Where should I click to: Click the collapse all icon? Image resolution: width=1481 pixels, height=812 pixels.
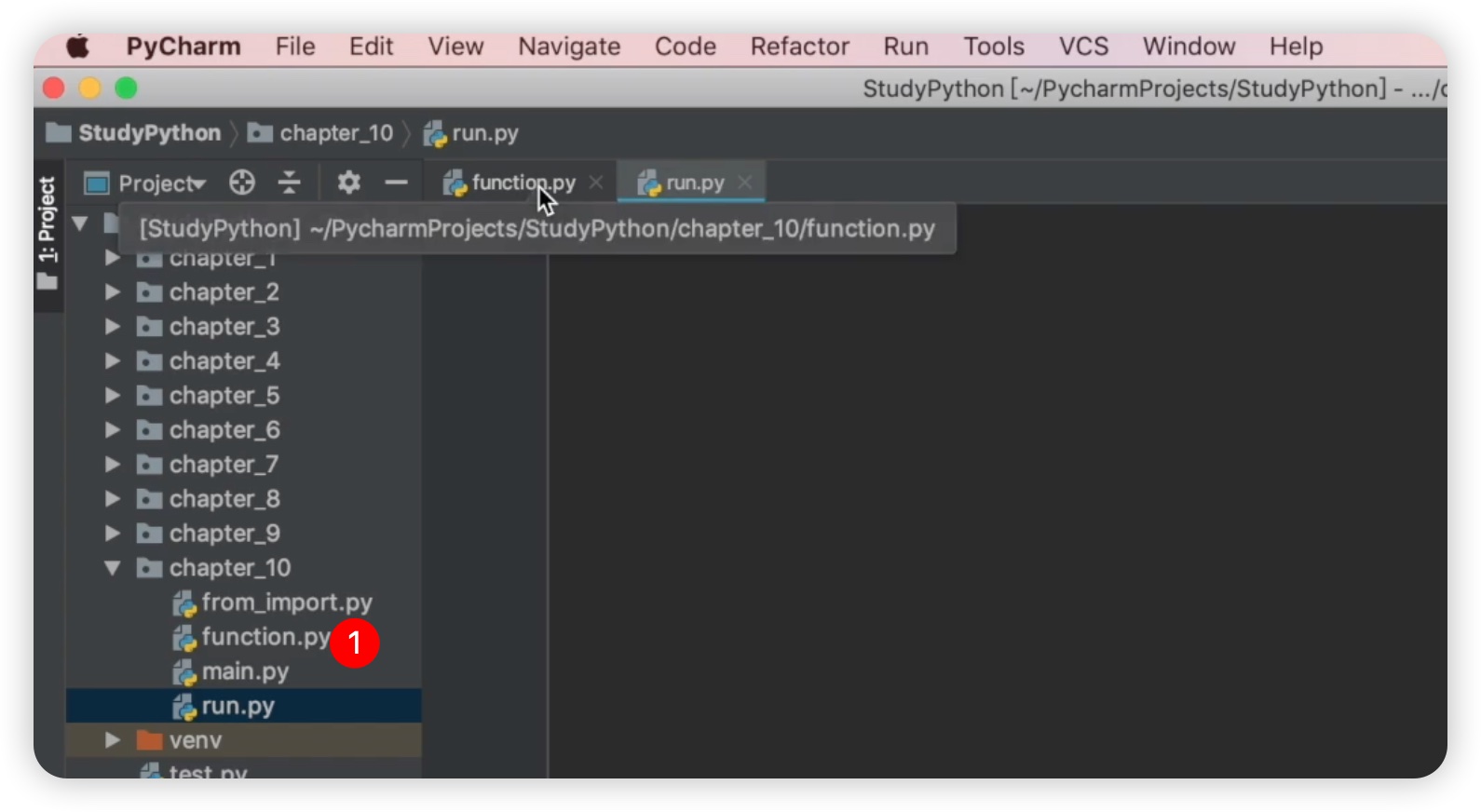click(290, 183)
